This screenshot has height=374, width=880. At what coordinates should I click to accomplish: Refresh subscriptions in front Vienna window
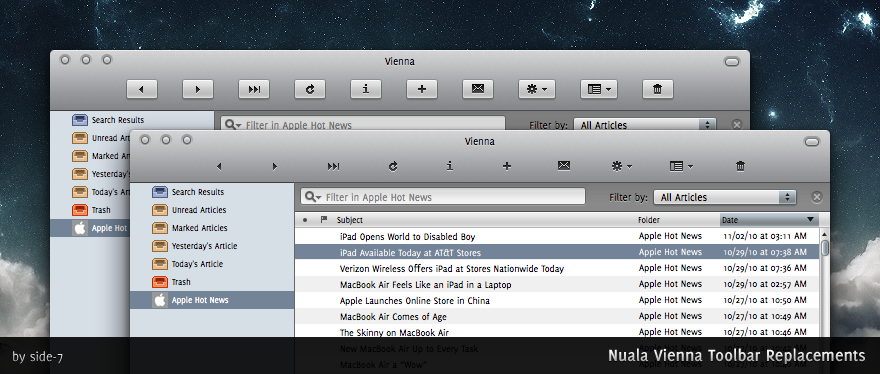[393, 166]
